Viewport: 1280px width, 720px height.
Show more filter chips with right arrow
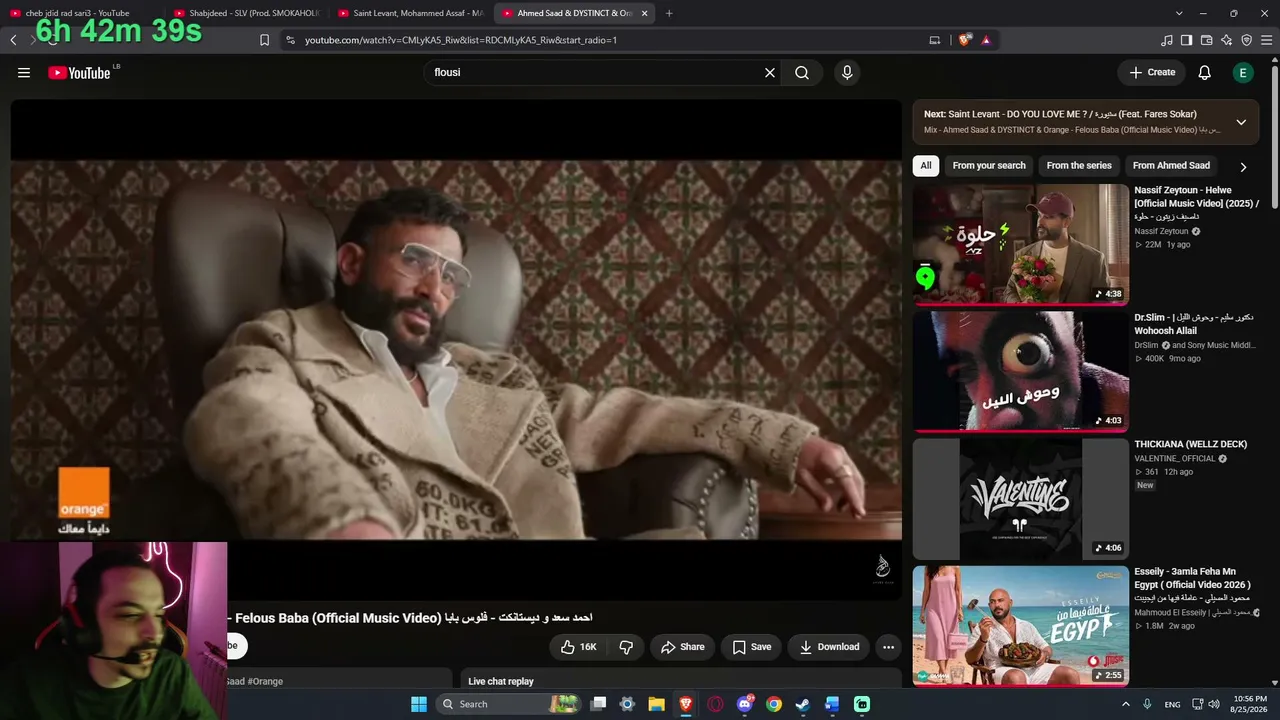click(x=1243, y=167)
